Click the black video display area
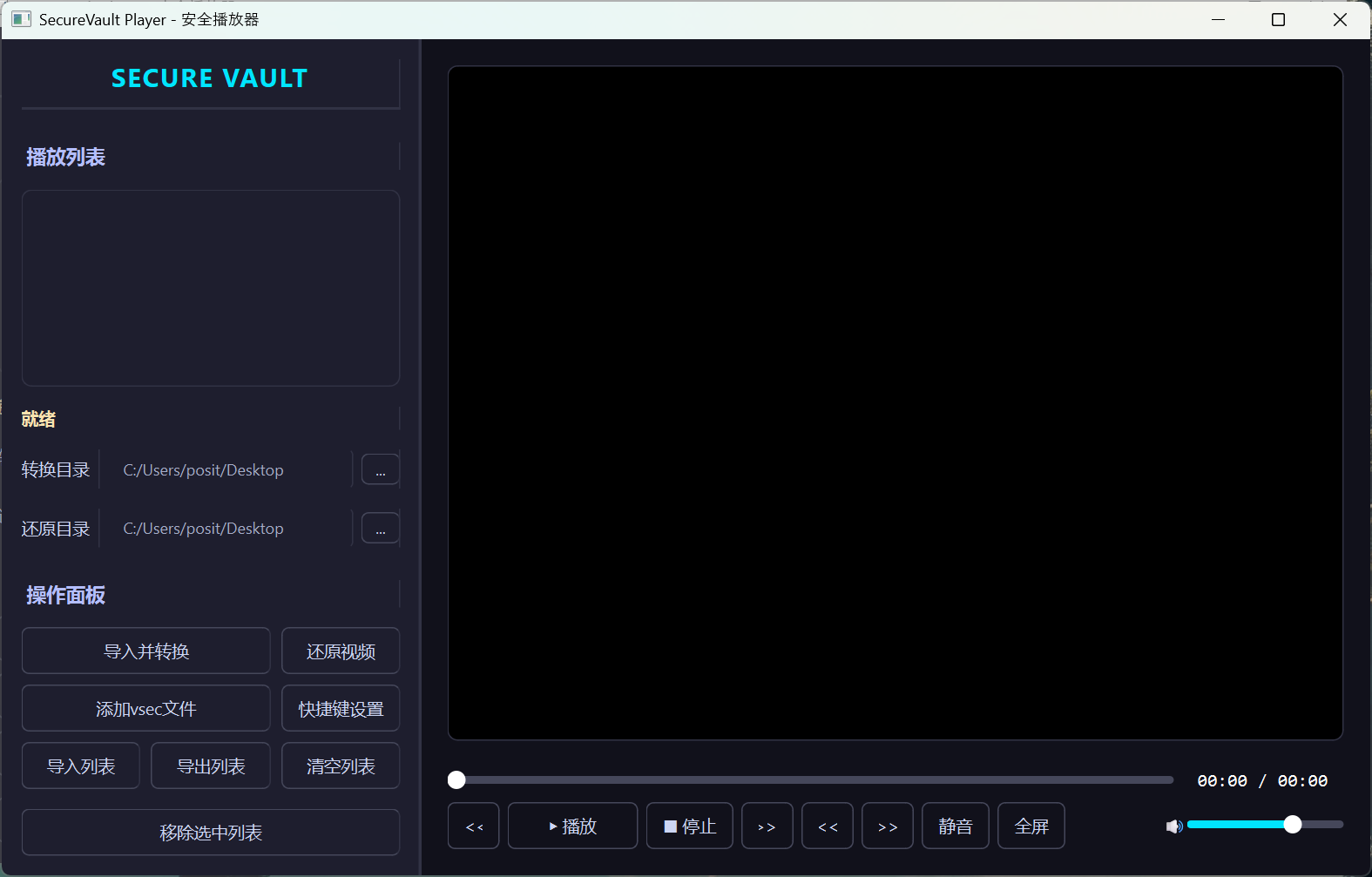The image size is (1372, 877). click(x=896, y=403)
